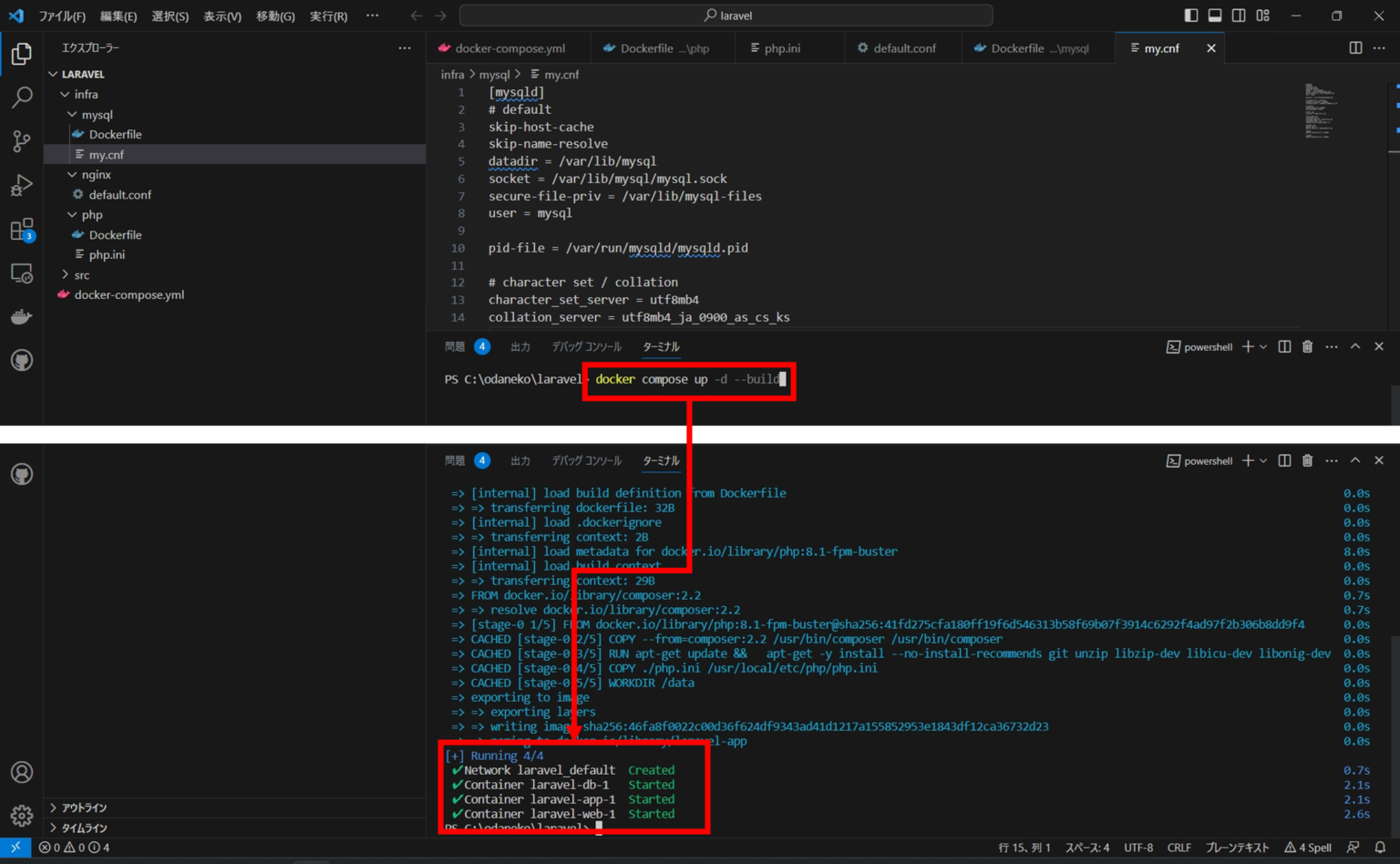Open the Extensions view showing 3 updates
Viewport: 1400px width, 864px height.
[21, 229]
